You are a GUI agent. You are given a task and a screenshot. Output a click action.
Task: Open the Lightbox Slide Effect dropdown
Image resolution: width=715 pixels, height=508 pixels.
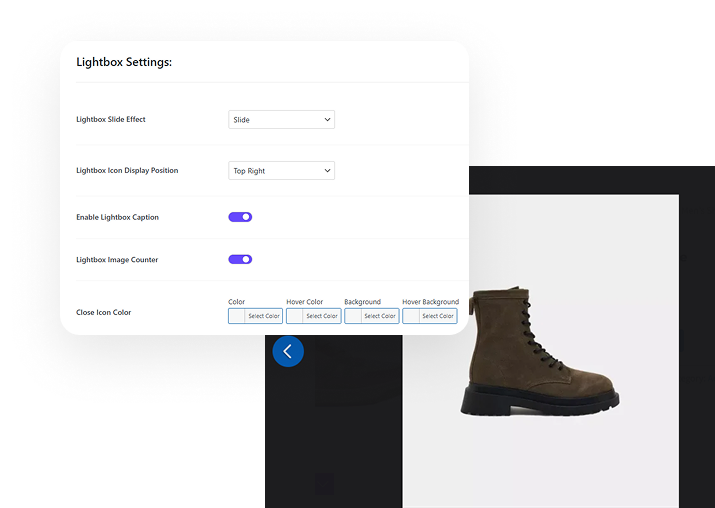(281, 120)
